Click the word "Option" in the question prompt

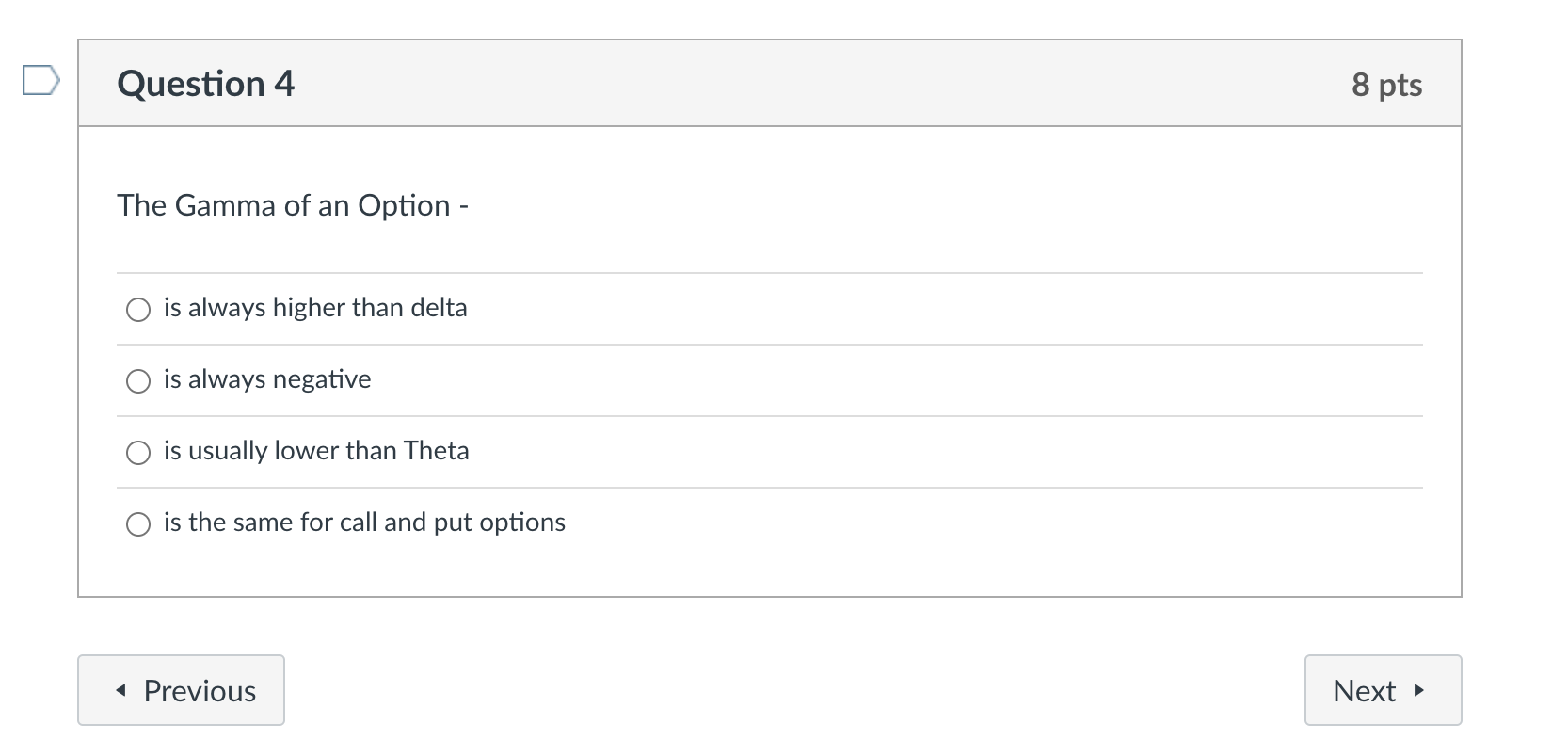click(404, 205)
